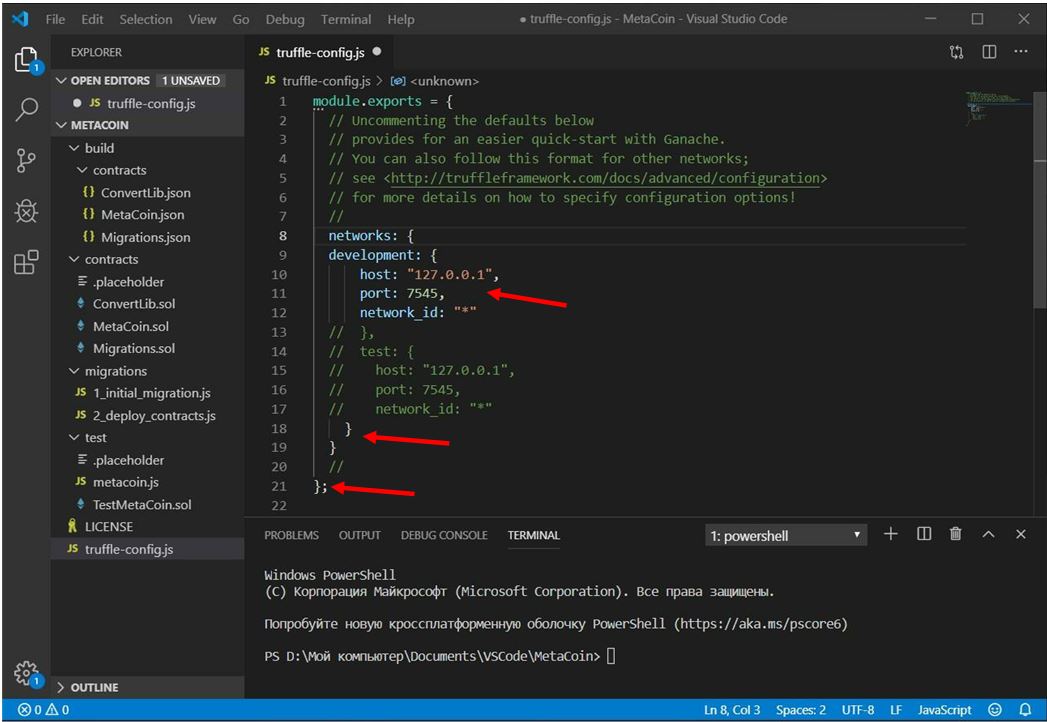This screenshot has width=1047, height=722.
Task: Kill terminal with the trash icon
Action: [955, 535]
